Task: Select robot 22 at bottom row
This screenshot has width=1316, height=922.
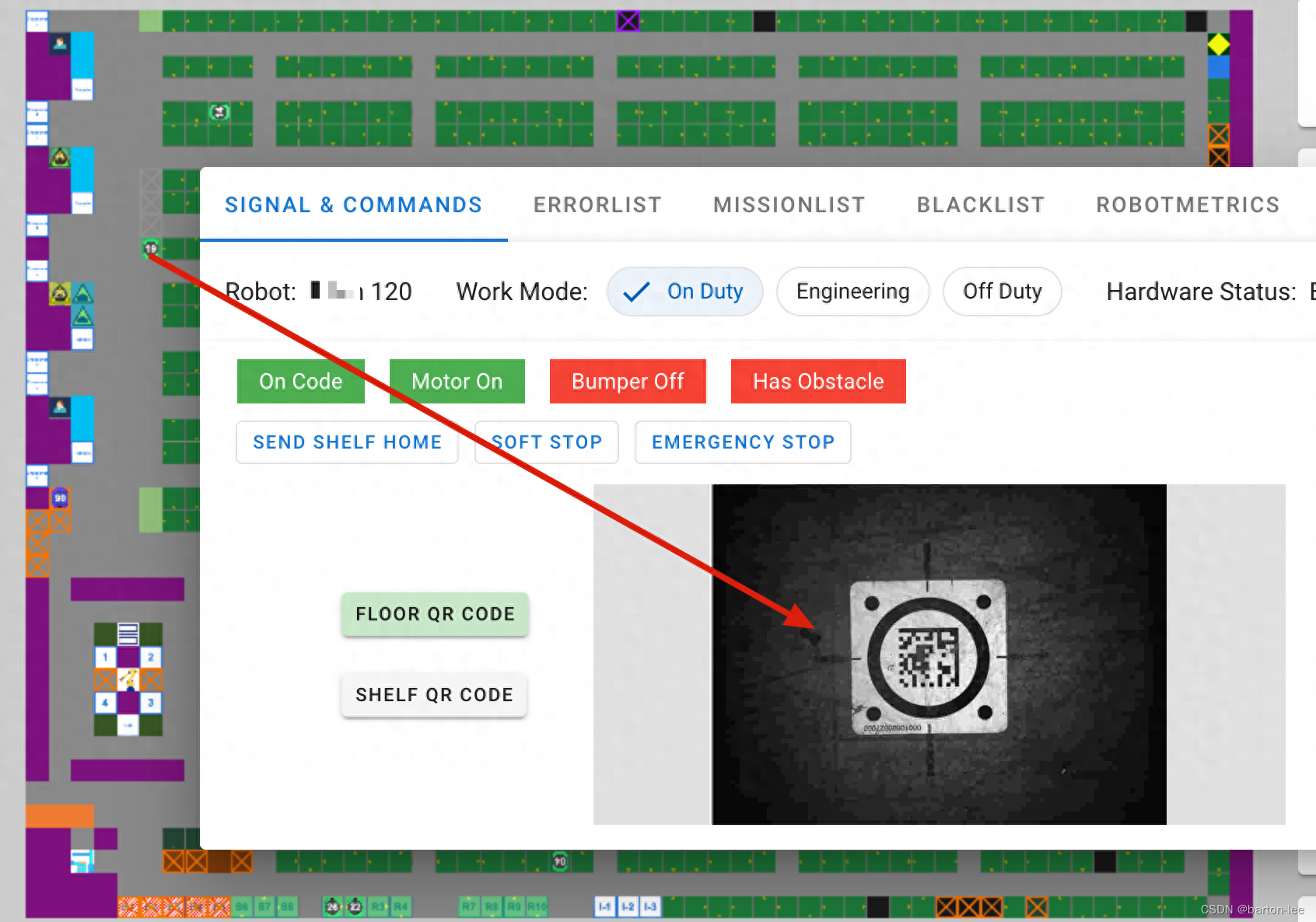Action: (355, 906)
